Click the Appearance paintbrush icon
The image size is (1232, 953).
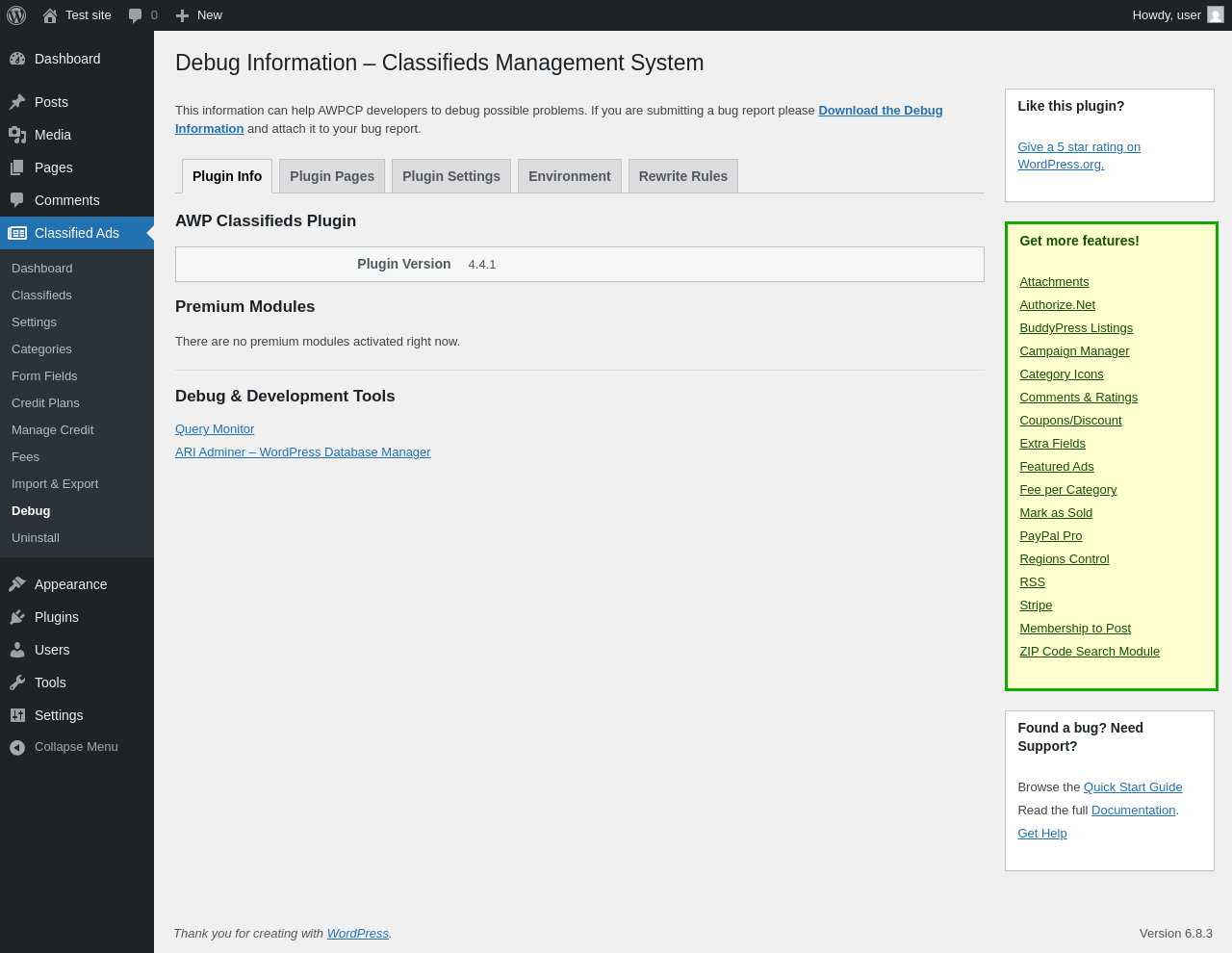pos(17,584)
